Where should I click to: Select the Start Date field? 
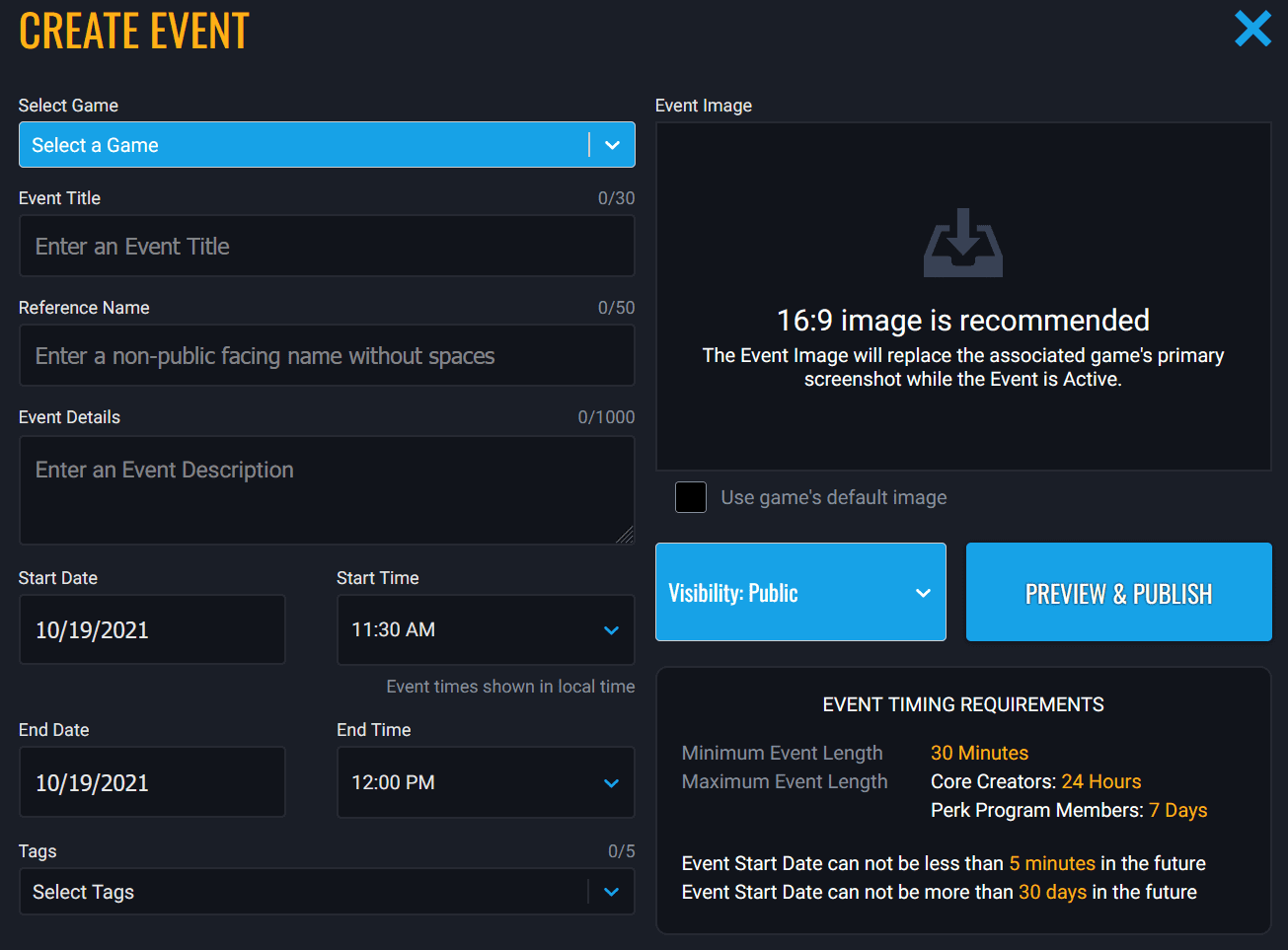pos(152,629)
